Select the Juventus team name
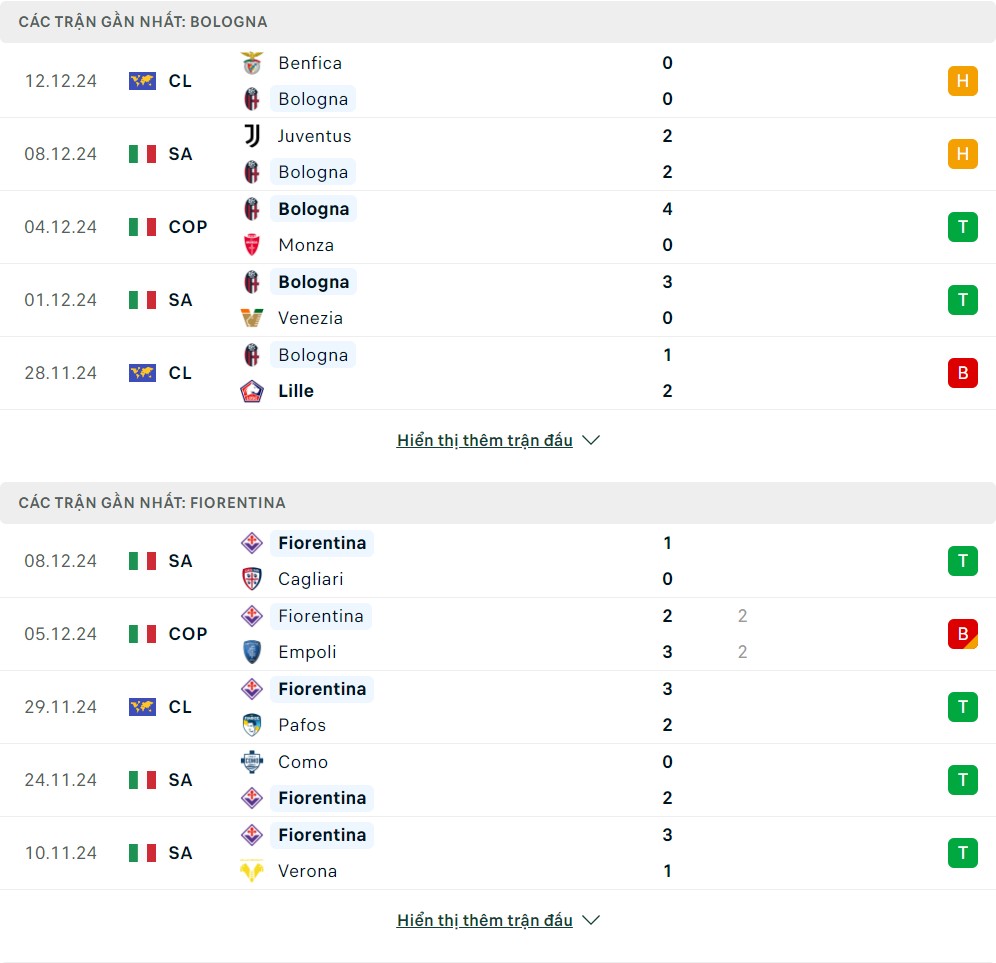996x963 pixels. click(314, 136)
